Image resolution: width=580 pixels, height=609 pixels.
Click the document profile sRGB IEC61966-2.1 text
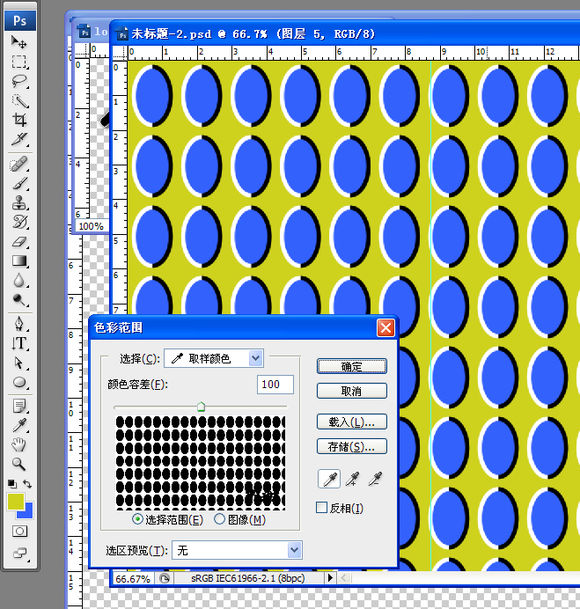(248, 578)
